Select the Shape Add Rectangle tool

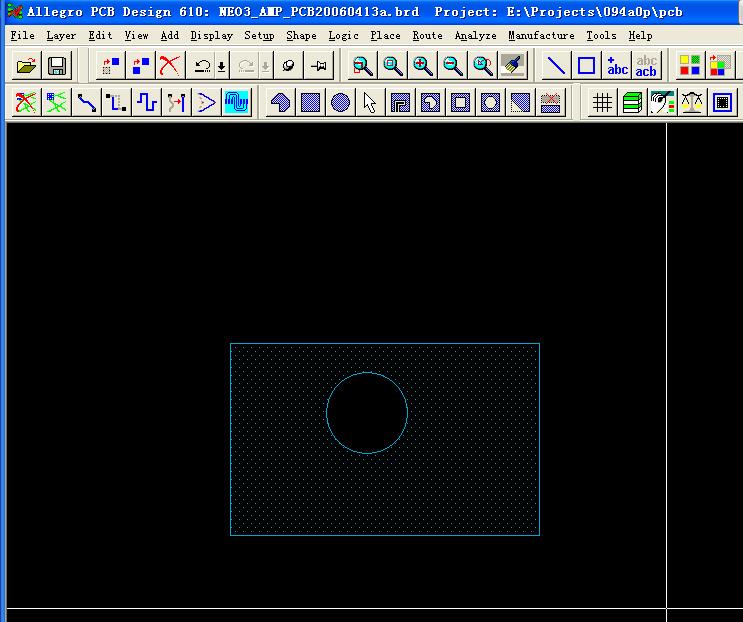coord(310,102)
